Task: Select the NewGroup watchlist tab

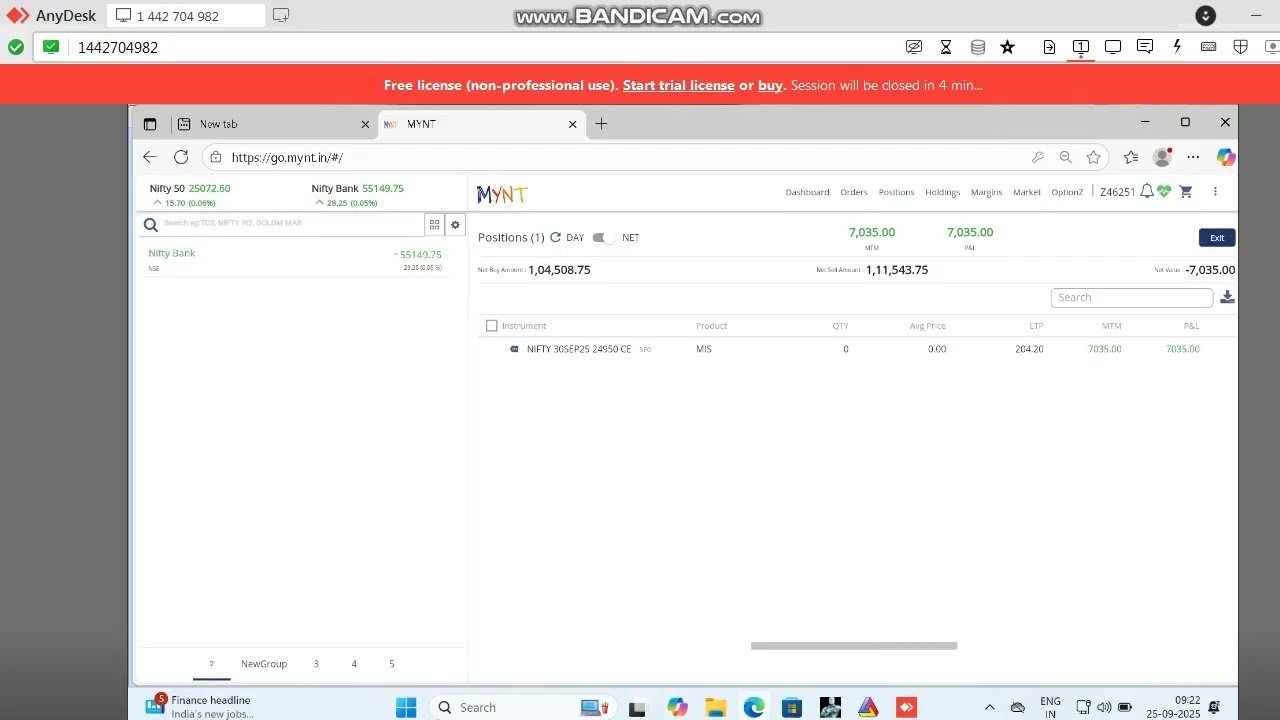Action: 264,664
